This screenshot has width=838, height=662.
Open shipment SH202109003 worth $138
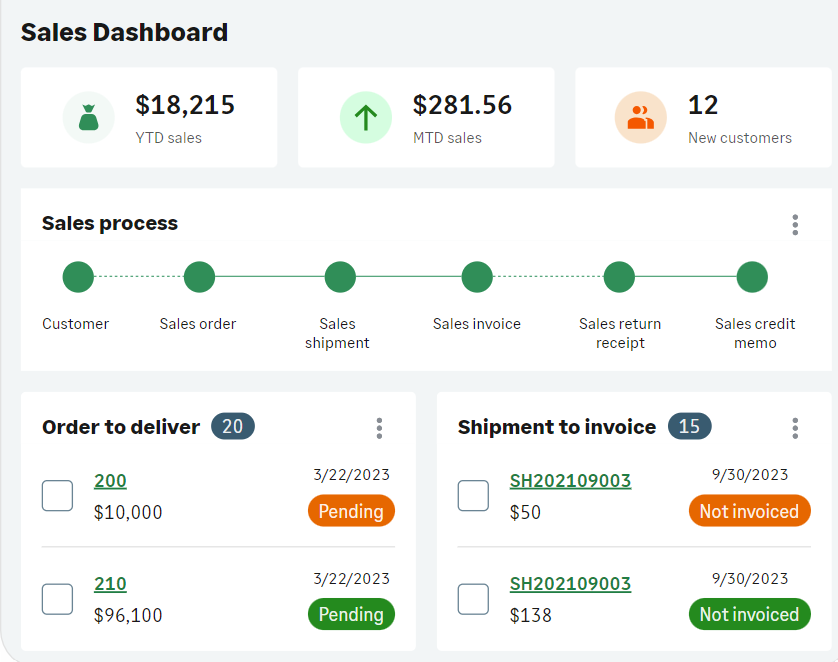570,584
